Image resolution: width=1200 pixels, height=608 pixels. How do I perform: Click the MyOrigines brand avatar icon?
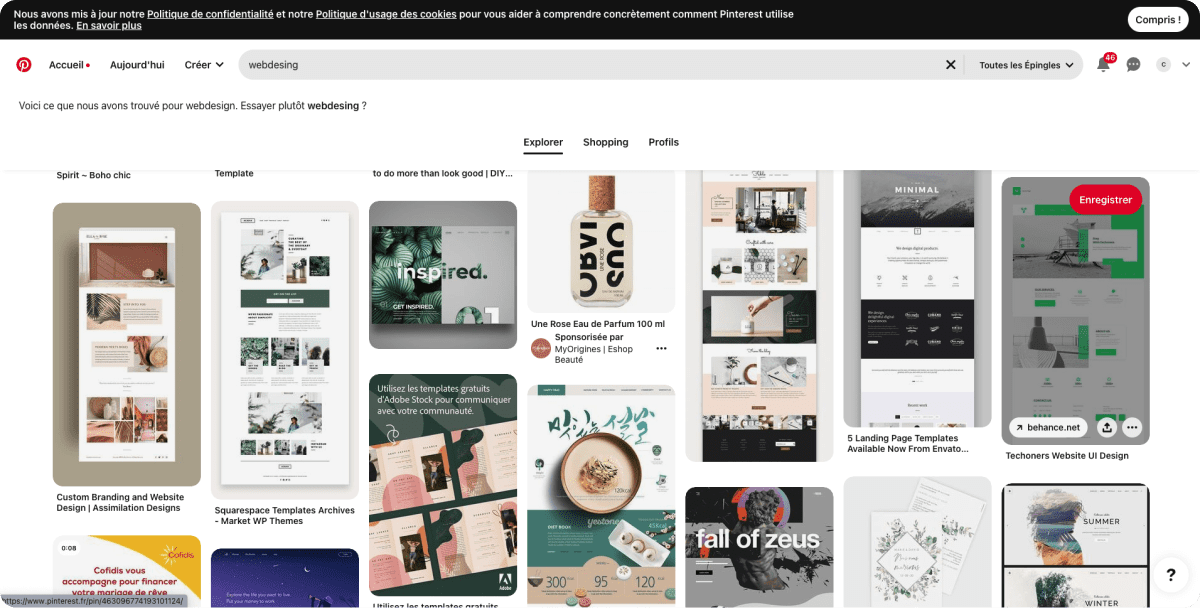point(540,348)
